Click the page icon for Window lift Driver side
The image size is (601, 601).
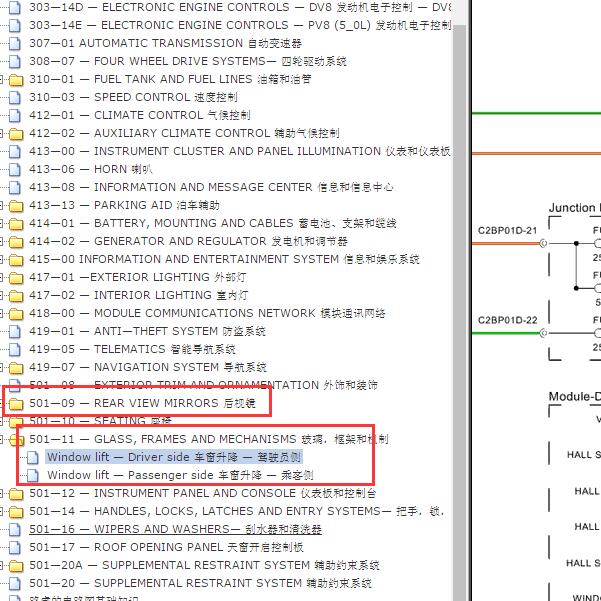click(33, 458)
